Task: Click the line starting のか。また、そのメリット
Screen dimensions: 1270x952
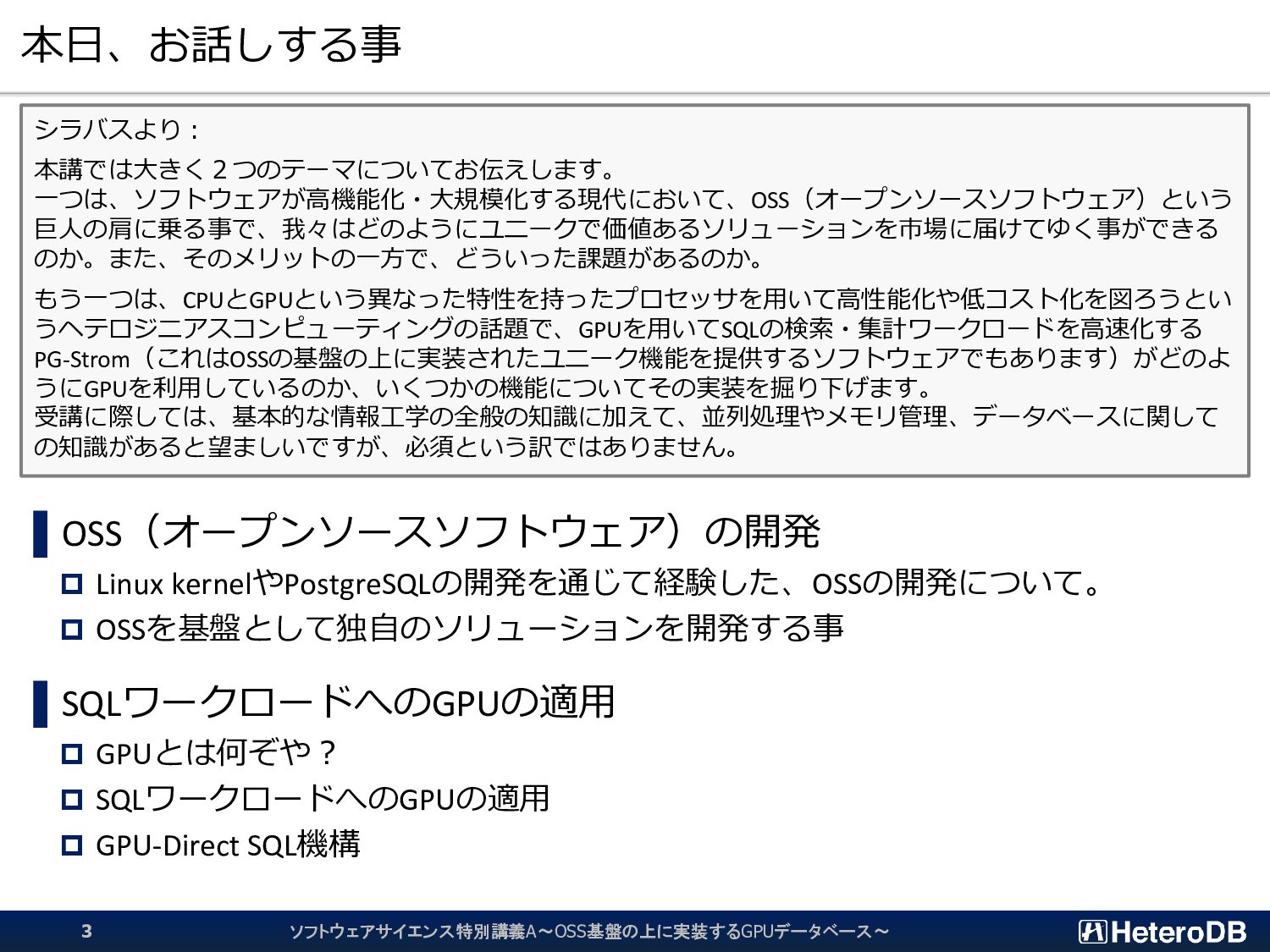Action: (x=399, y=258)
